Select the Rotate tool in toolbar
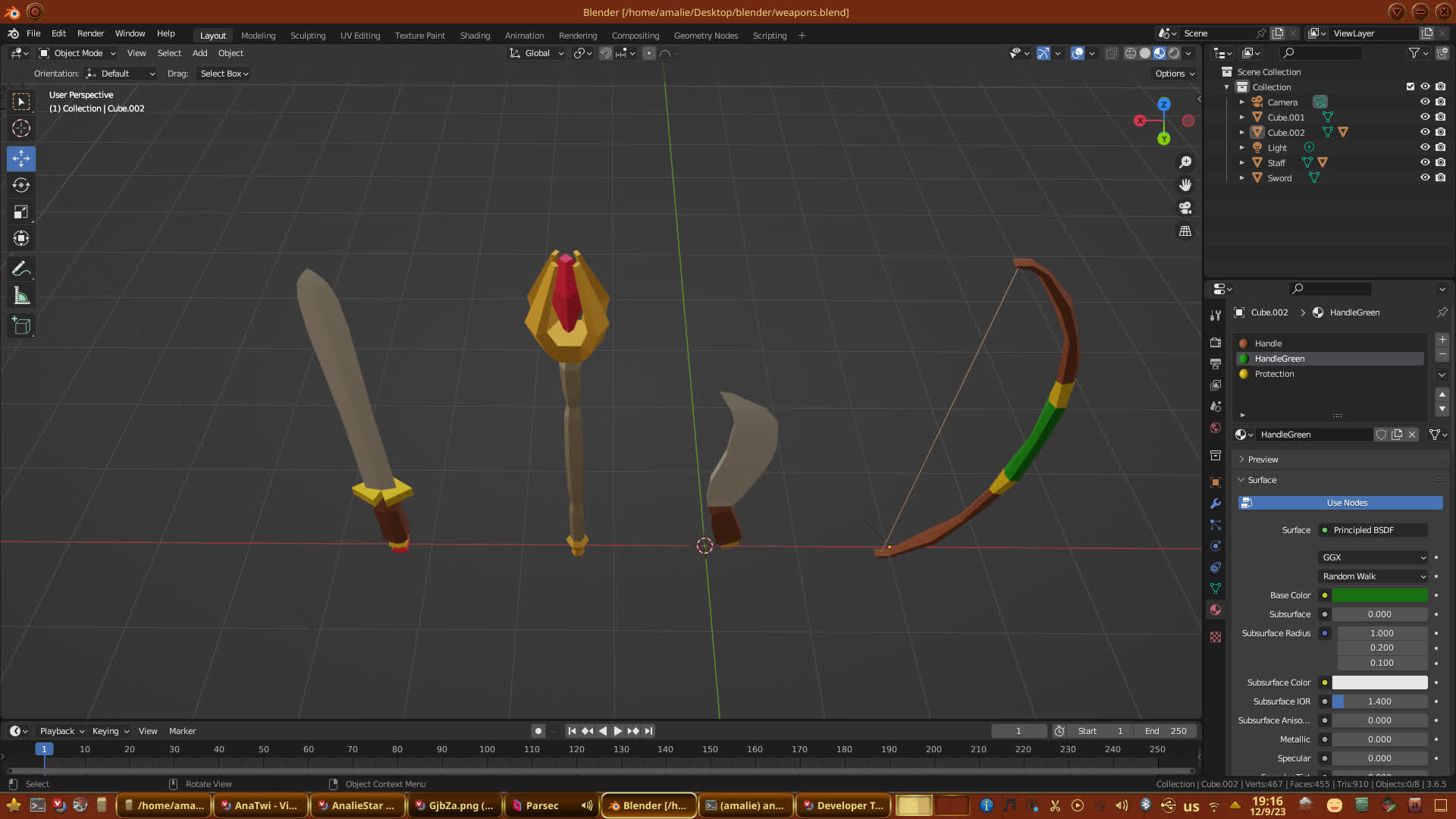 (21, 185)
